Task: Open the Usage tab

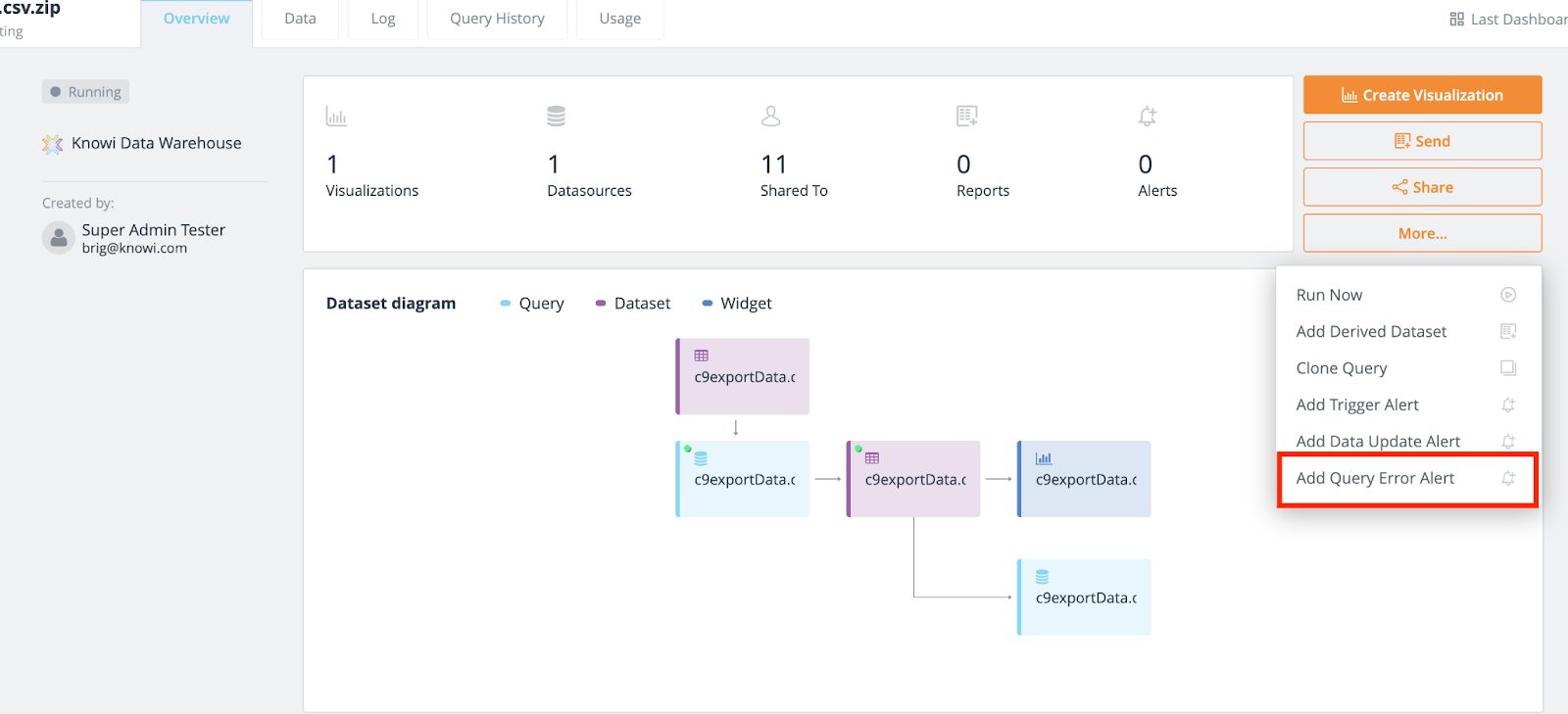Action: pyautogui.click(x=620, y=19)
